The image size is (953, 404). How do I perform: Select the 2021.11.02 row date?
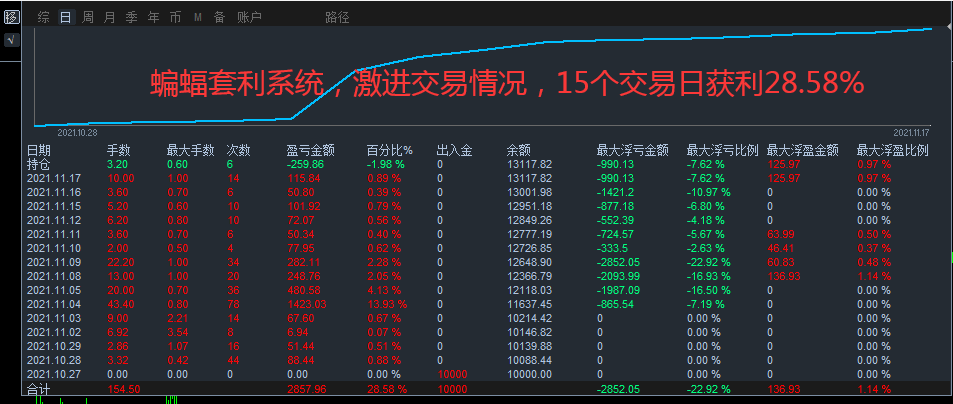pyautogui.click(x=52, y=332)
